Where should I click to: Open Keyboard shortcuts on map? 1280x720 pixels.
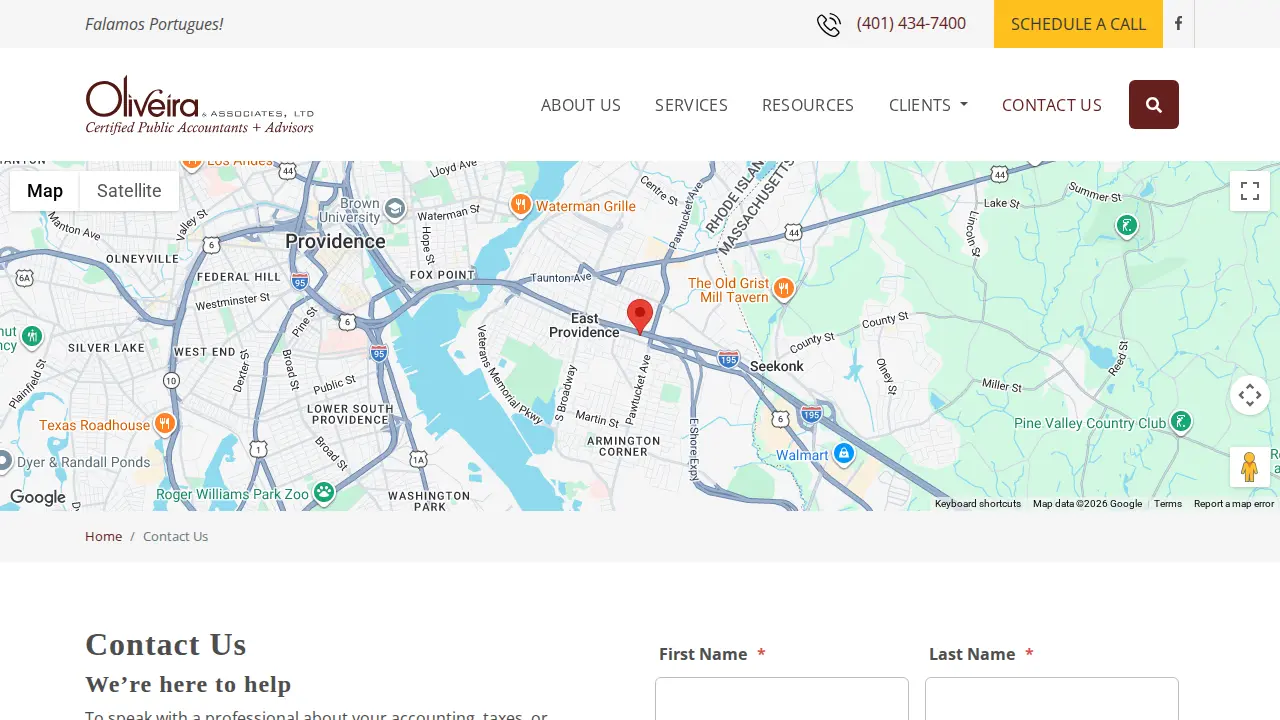click(978, 504)
